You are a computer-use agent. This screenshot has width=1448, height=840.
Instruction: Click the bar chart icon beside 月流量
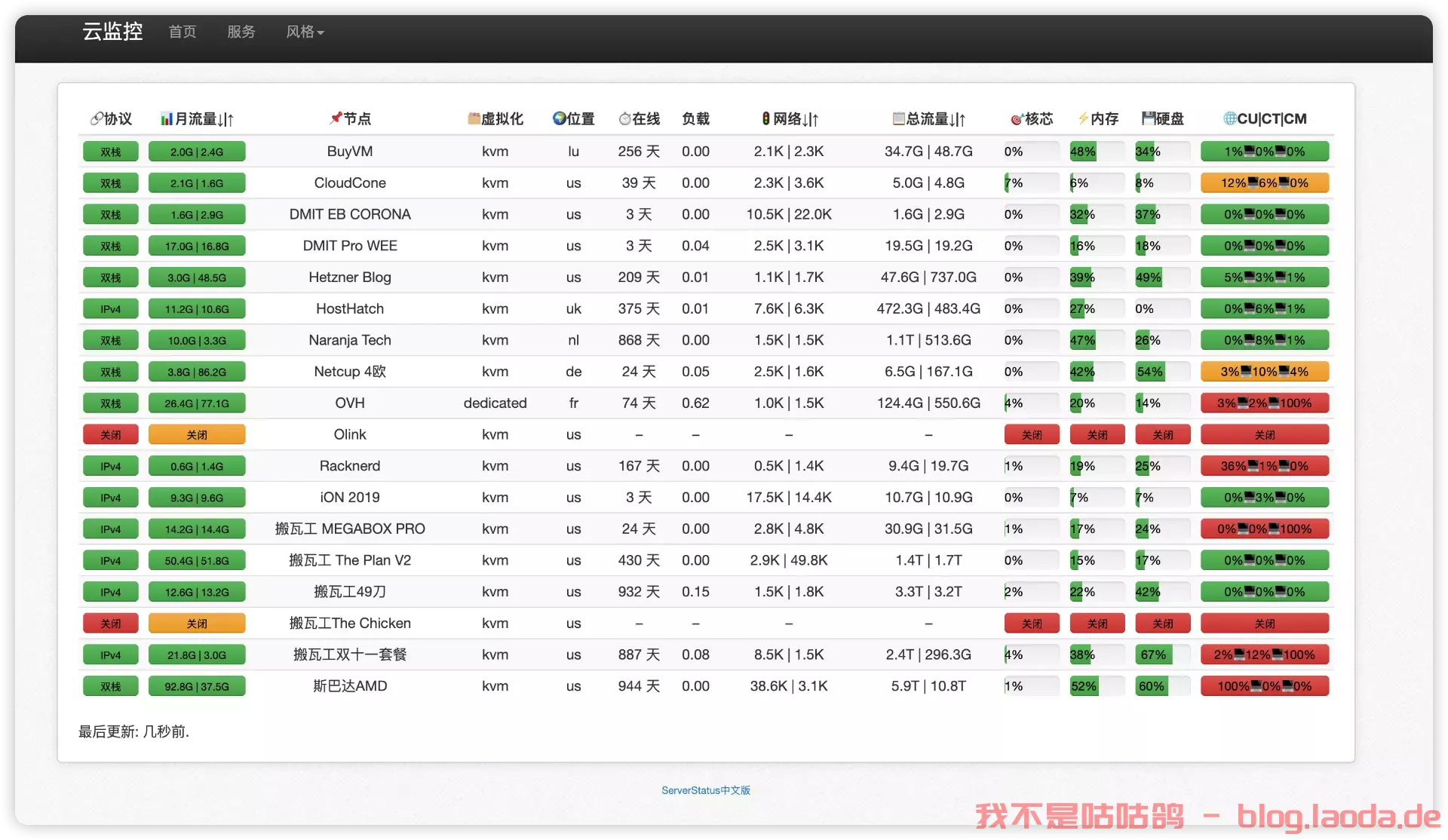(x=166, y=118)
